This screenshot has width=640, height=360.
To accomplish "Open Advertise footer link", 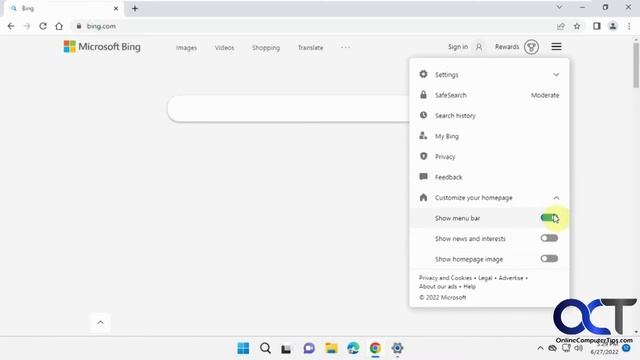I will click(511, 278).
